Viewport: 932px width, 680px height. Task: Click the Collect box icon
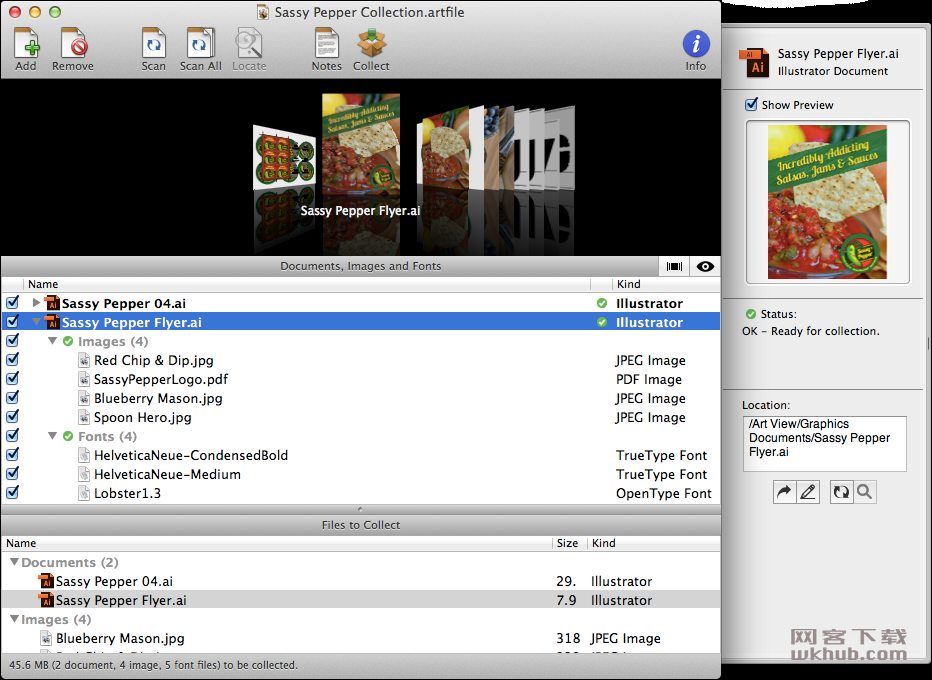[x=371, y=43]
